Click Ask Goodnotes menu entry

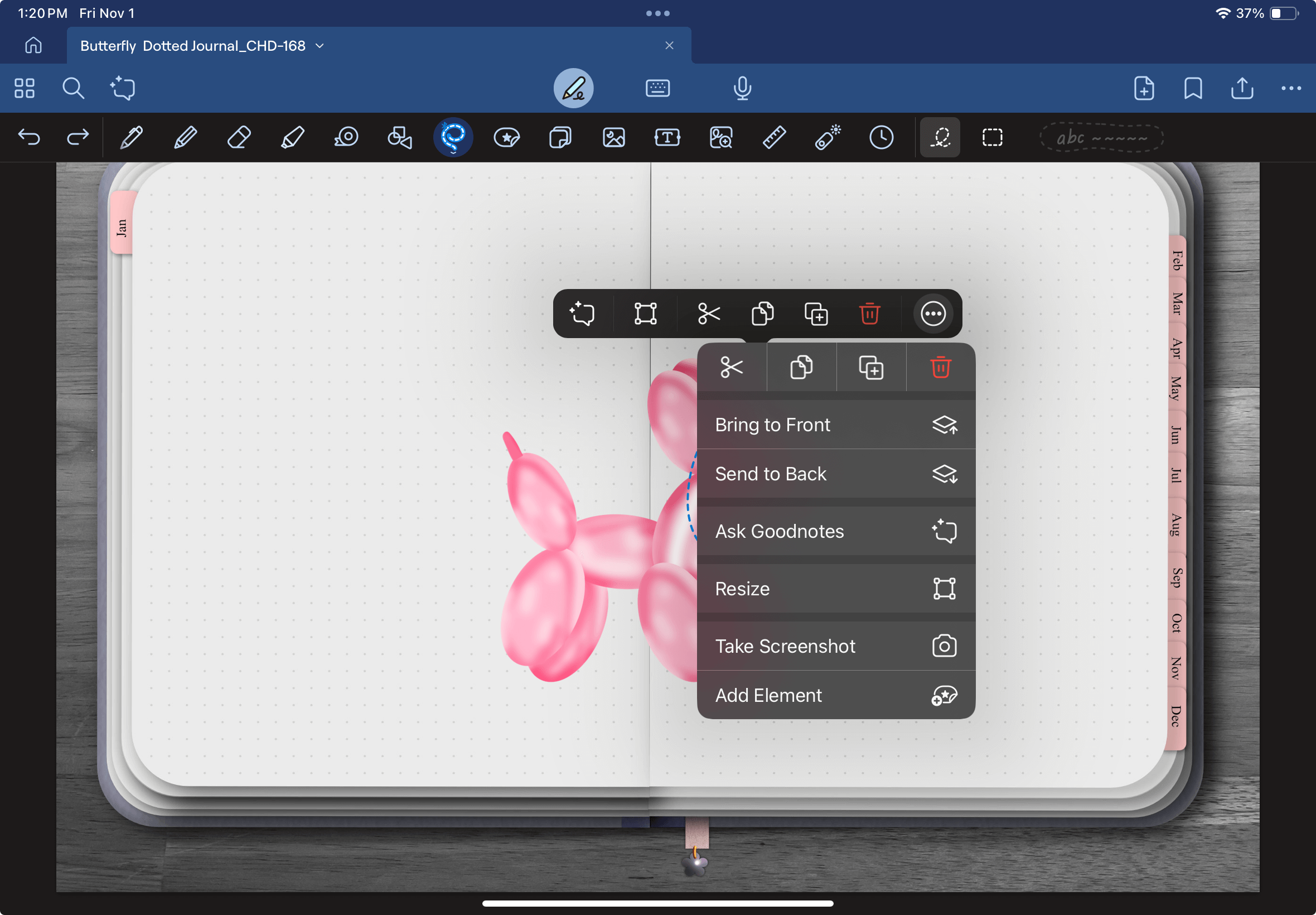coord(835,532)
